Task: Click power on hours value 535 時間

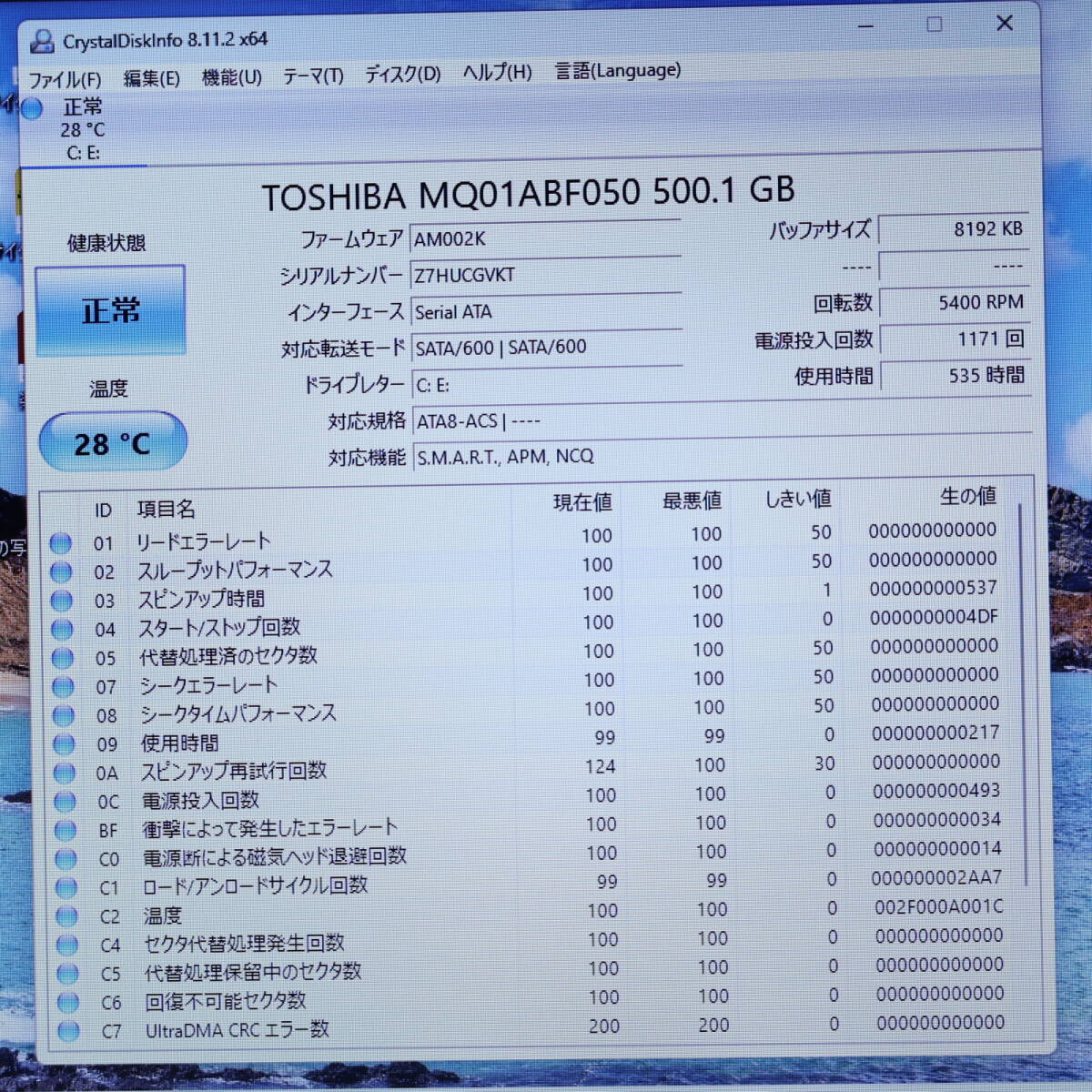Action: 956,375
